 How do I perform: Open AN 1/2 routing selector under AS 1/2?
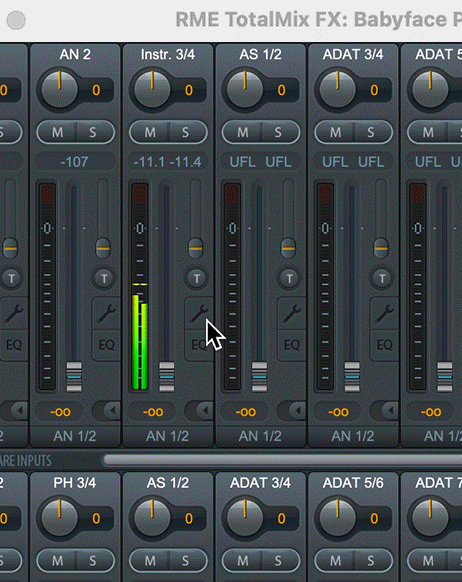(261, 436)
